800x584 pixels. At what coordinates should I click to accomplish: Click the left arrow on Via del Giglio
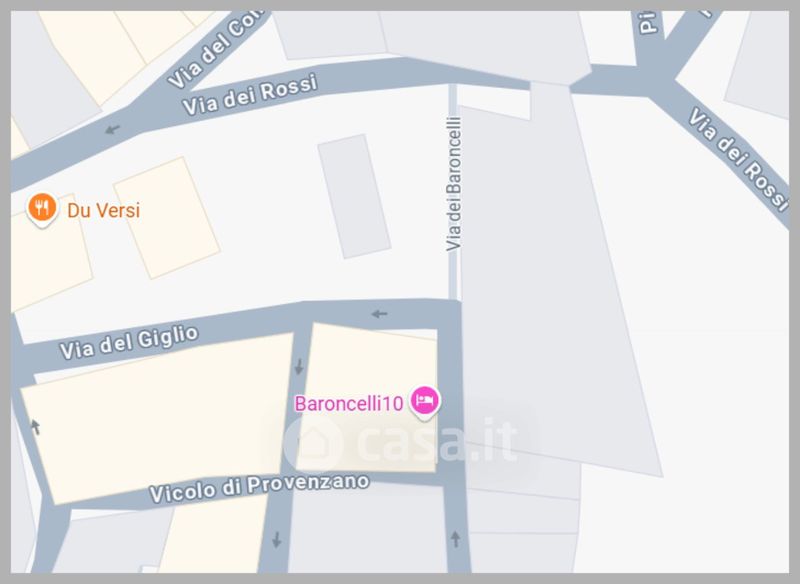(379, 314)
